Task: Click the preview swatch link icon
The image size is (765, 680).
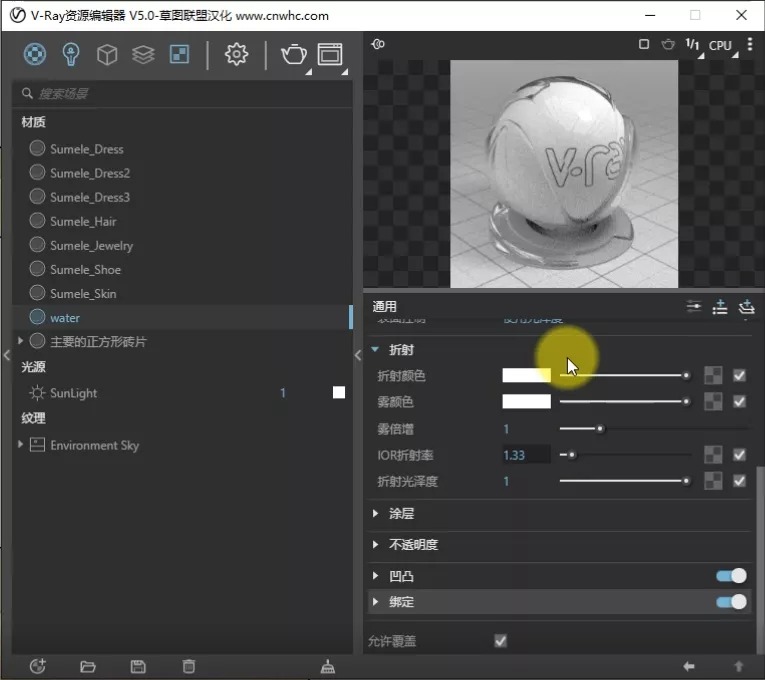Action: coord(378,44)
